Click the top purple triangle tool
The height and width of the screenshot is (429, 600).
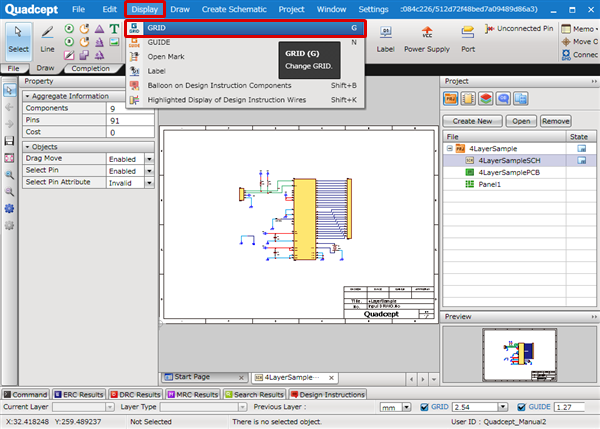coord(99,29)
